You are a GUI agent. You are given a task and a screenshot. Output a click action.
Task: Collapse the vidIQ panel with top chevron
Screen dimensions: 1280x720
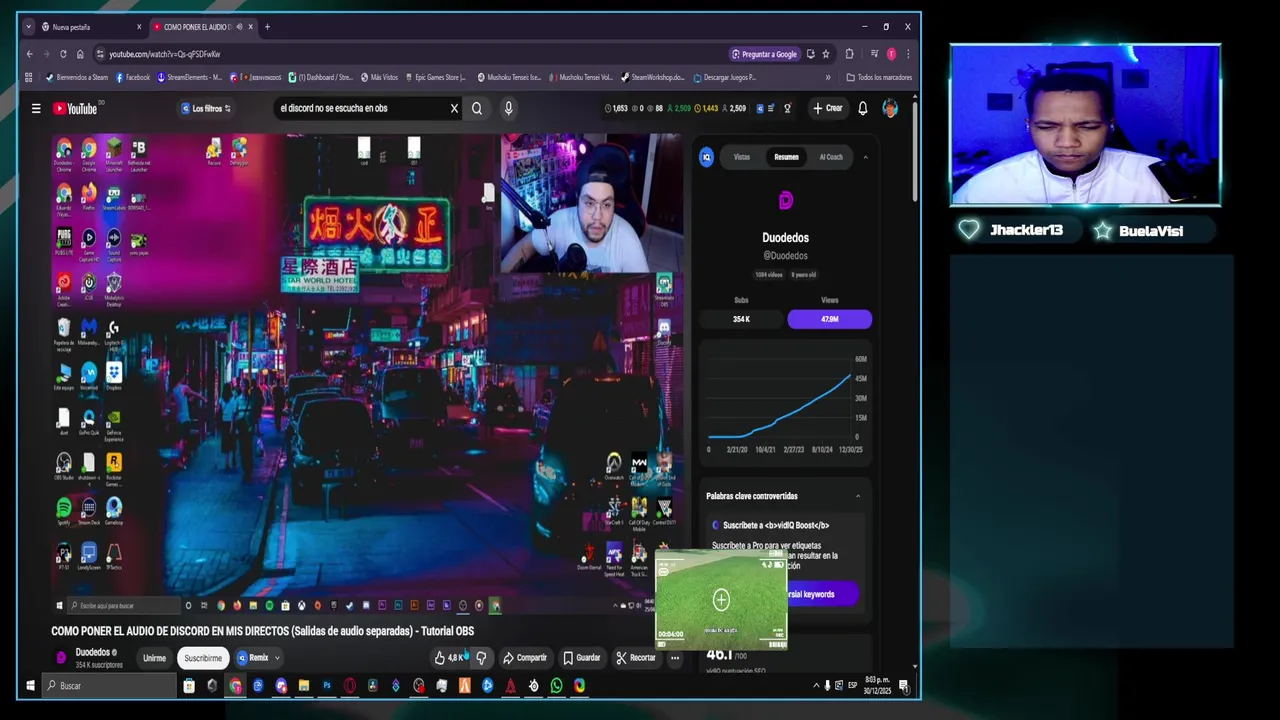pos(865,157)
